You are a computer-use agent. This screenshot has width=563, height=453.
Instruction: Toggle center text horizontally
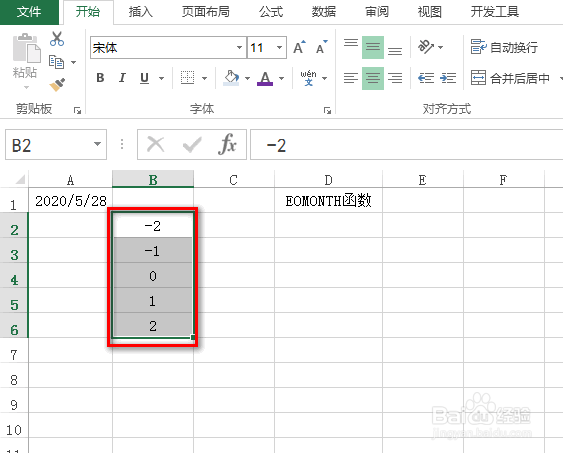(373, 78)
